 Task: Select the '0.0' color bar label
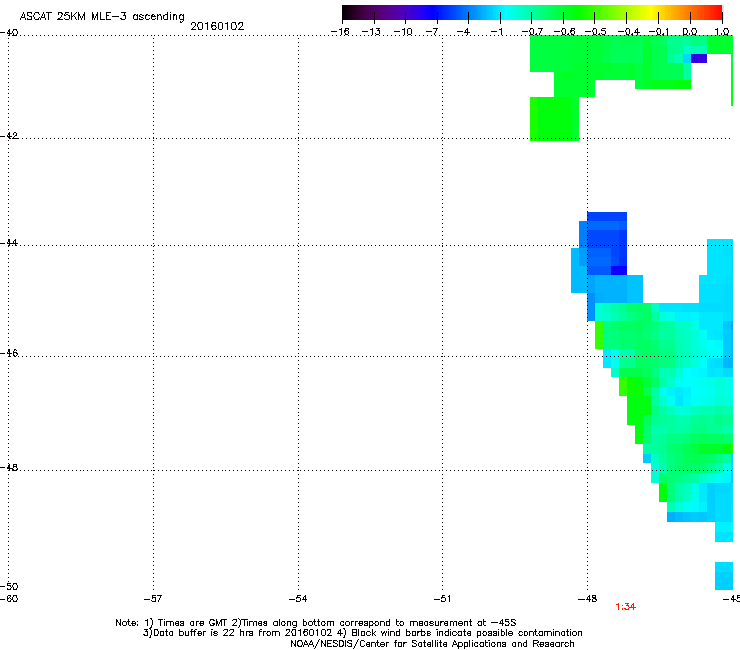point(690,32)
